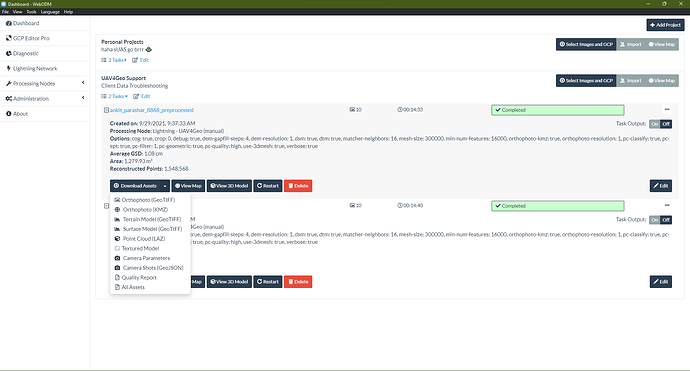The height and width of the screenshot is (371, 690).
Task: Turn second task's Task Output On
Action: [x=655, y=220]
